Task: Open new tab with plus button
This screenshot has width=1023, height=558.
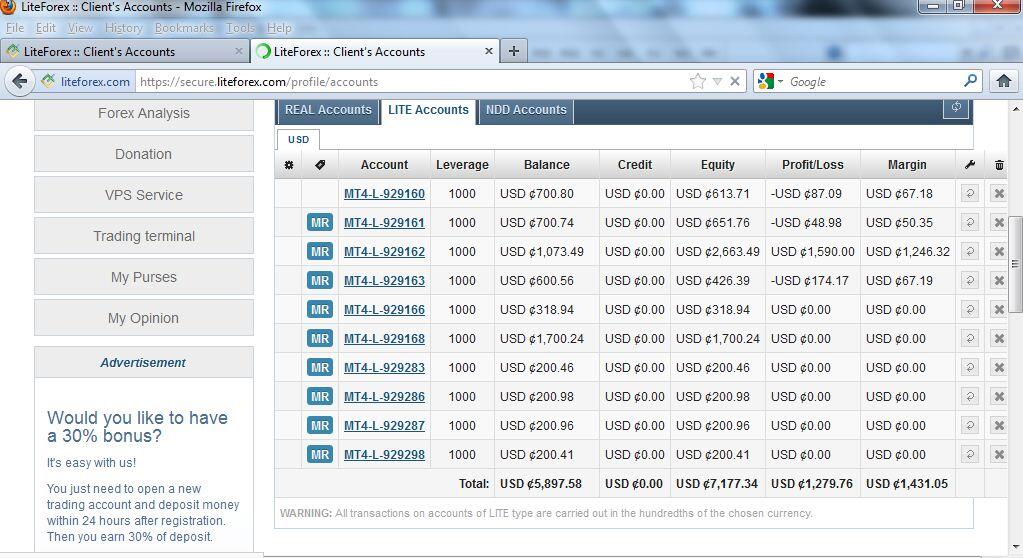Action: click(x=513, y=51)
